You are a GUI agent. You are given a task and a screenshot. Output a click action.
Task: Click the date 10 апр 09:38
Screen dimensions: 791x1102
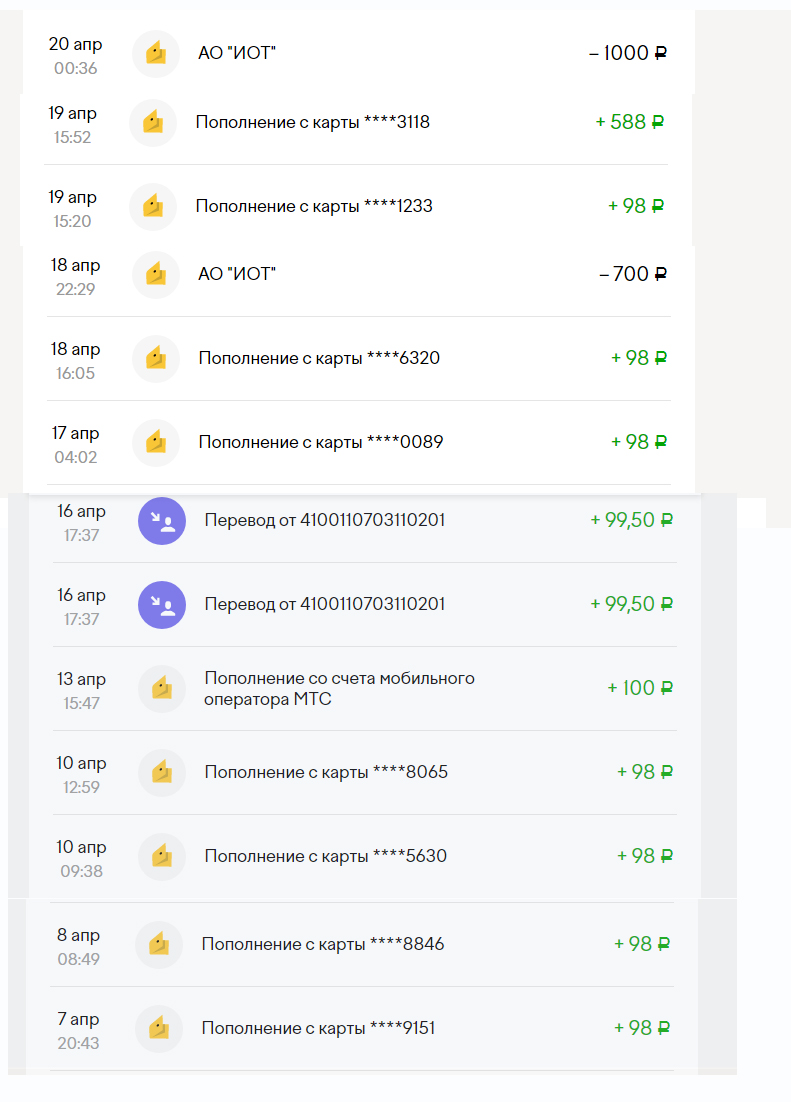(81, 858)
